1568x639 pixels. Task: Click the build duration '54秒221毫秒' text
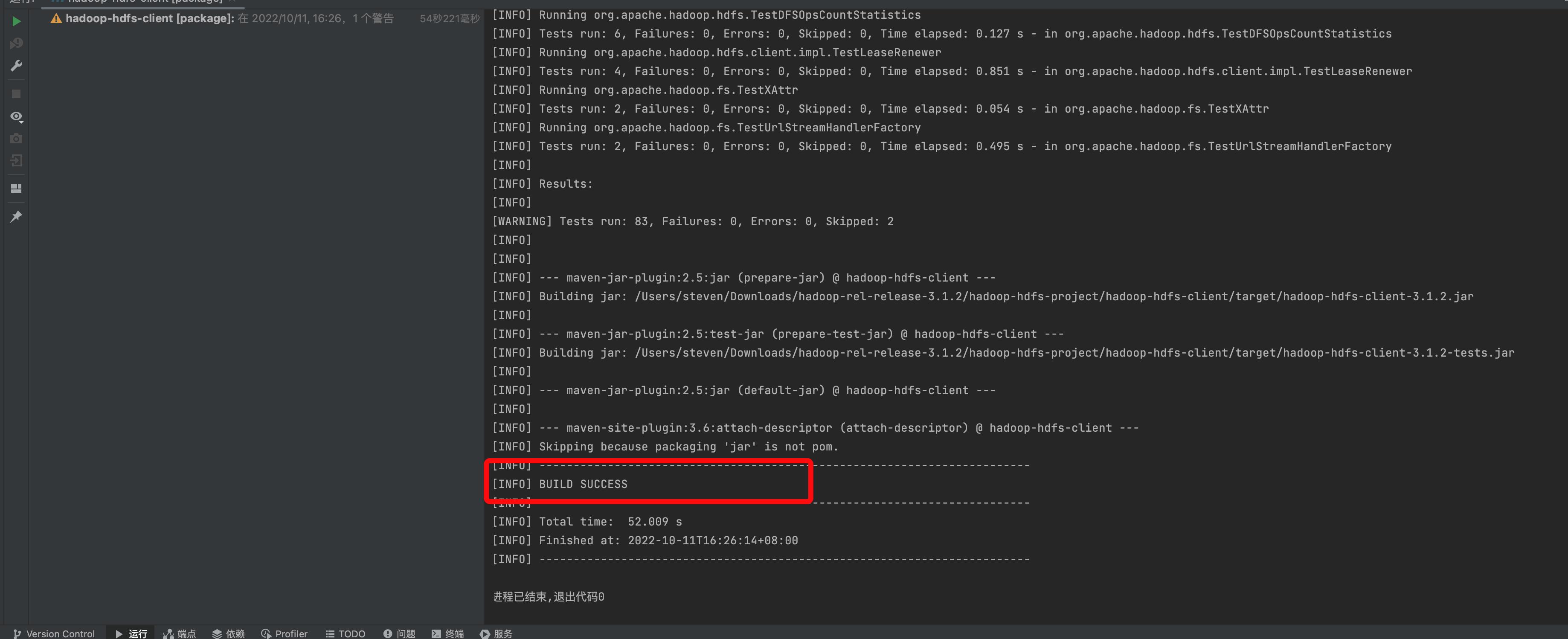coord(449,19)
